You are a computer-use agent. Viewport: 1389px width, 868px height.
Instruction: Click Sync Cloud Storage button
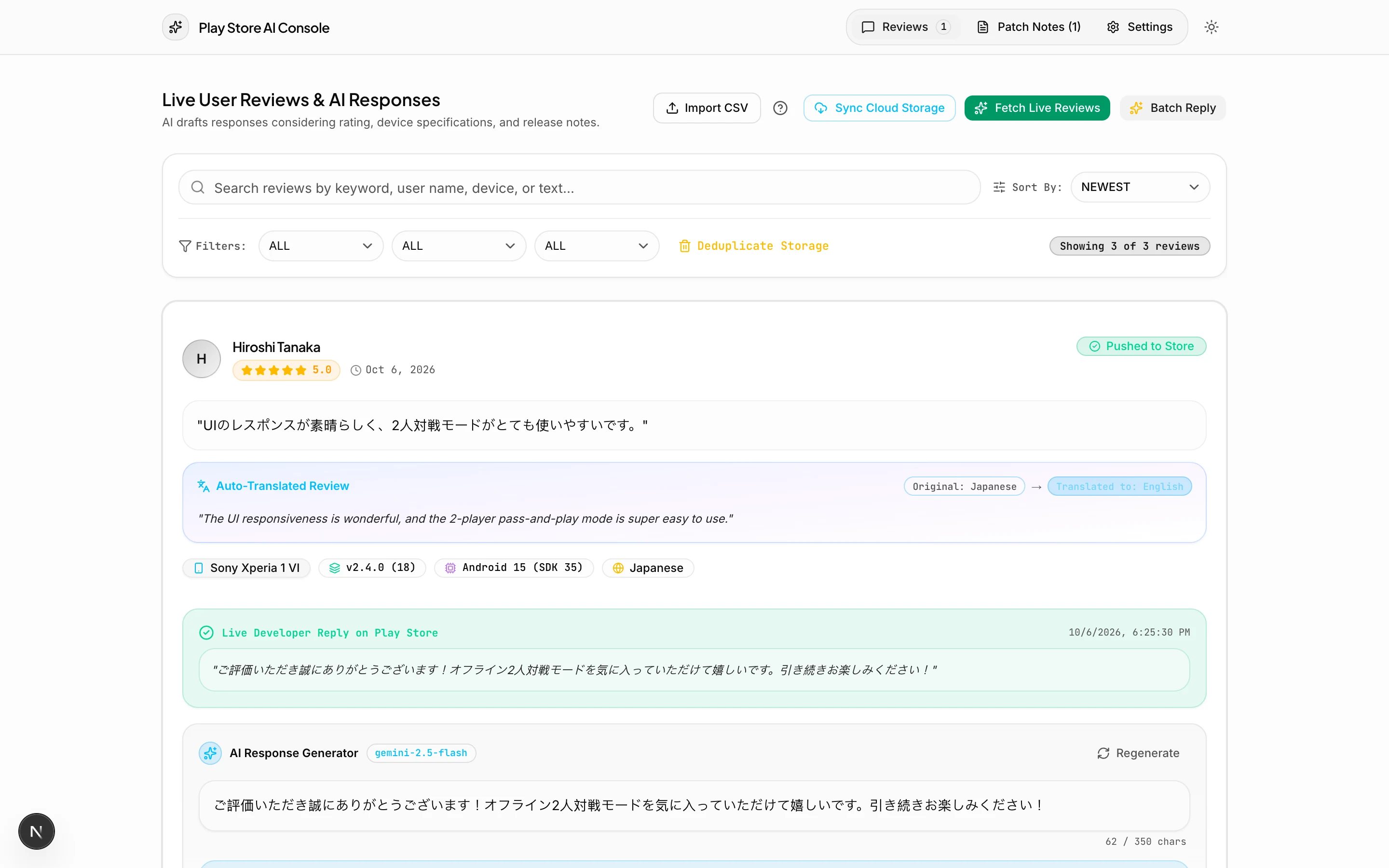point(879,108)
